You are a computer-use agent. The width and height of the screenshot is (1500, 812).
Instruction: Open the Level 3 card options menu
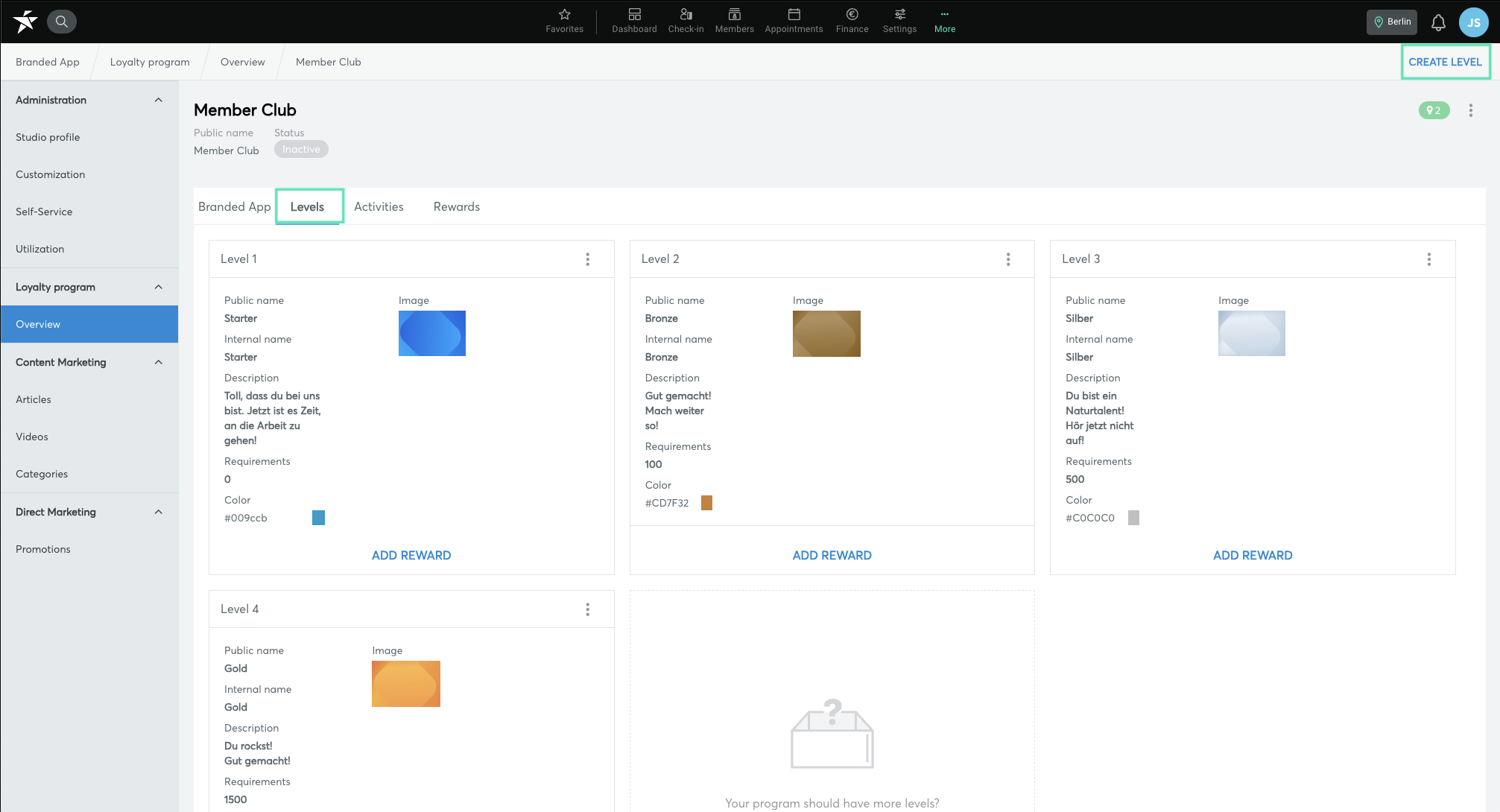1428,259
